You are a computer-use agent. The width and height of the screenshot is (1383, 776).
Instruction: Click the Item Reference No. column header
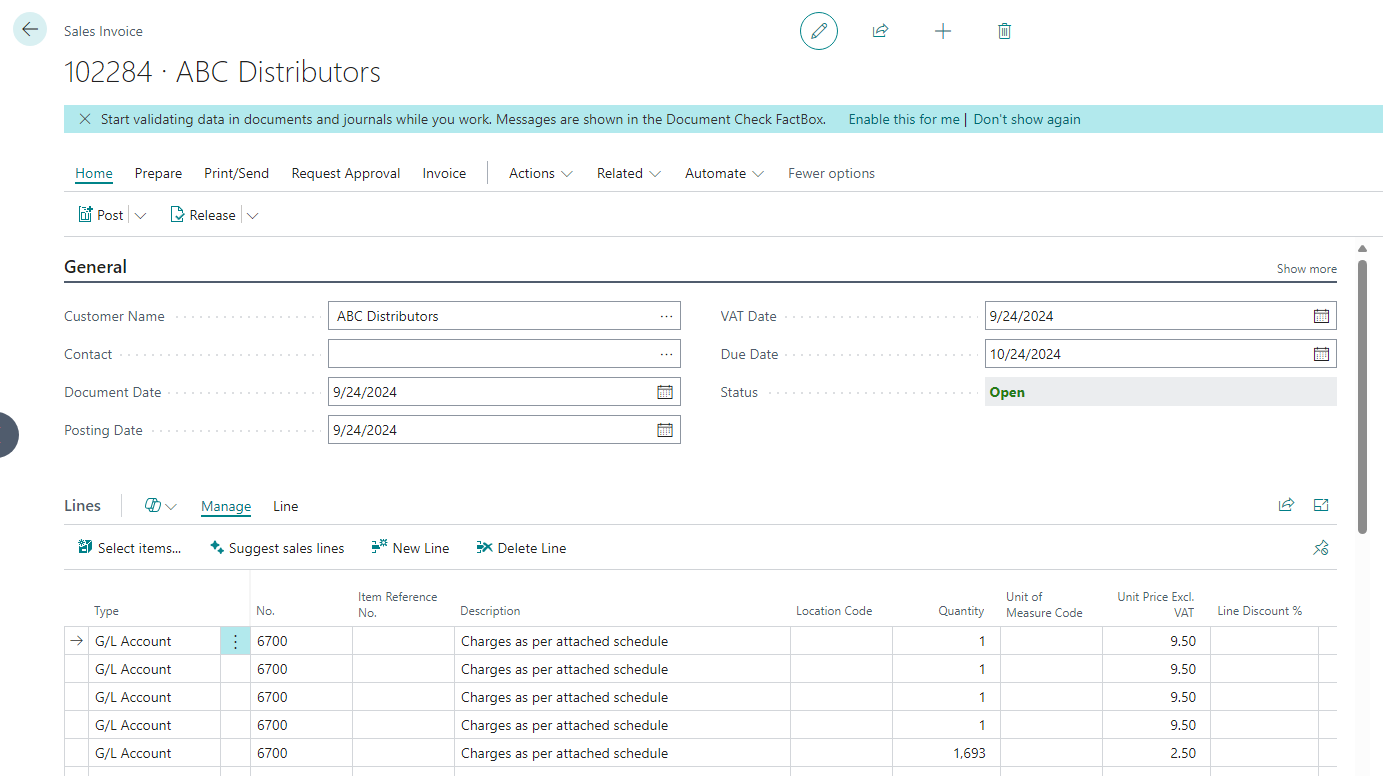click(398, 604)
